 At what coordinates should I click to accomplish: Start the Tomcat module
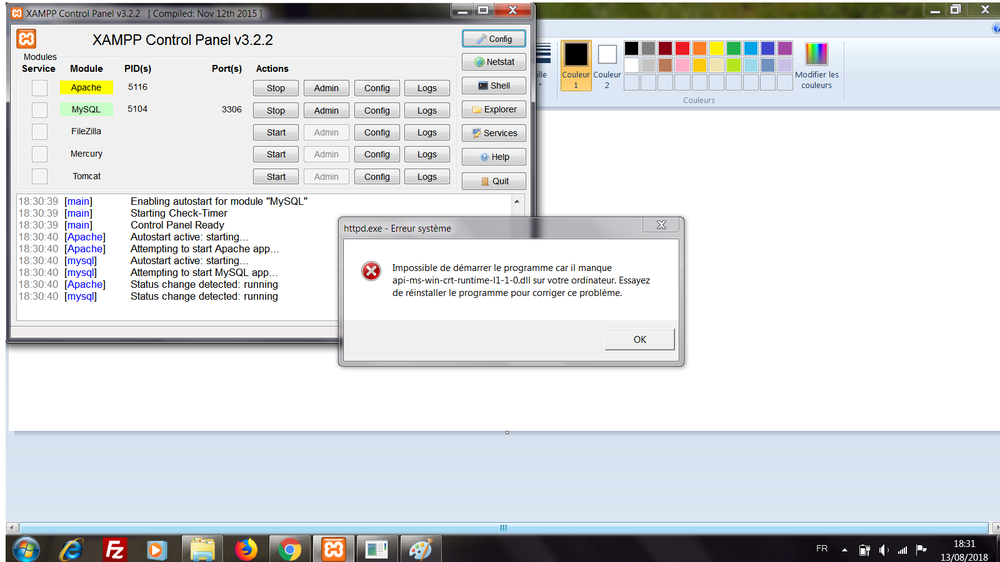pos(276,177)
